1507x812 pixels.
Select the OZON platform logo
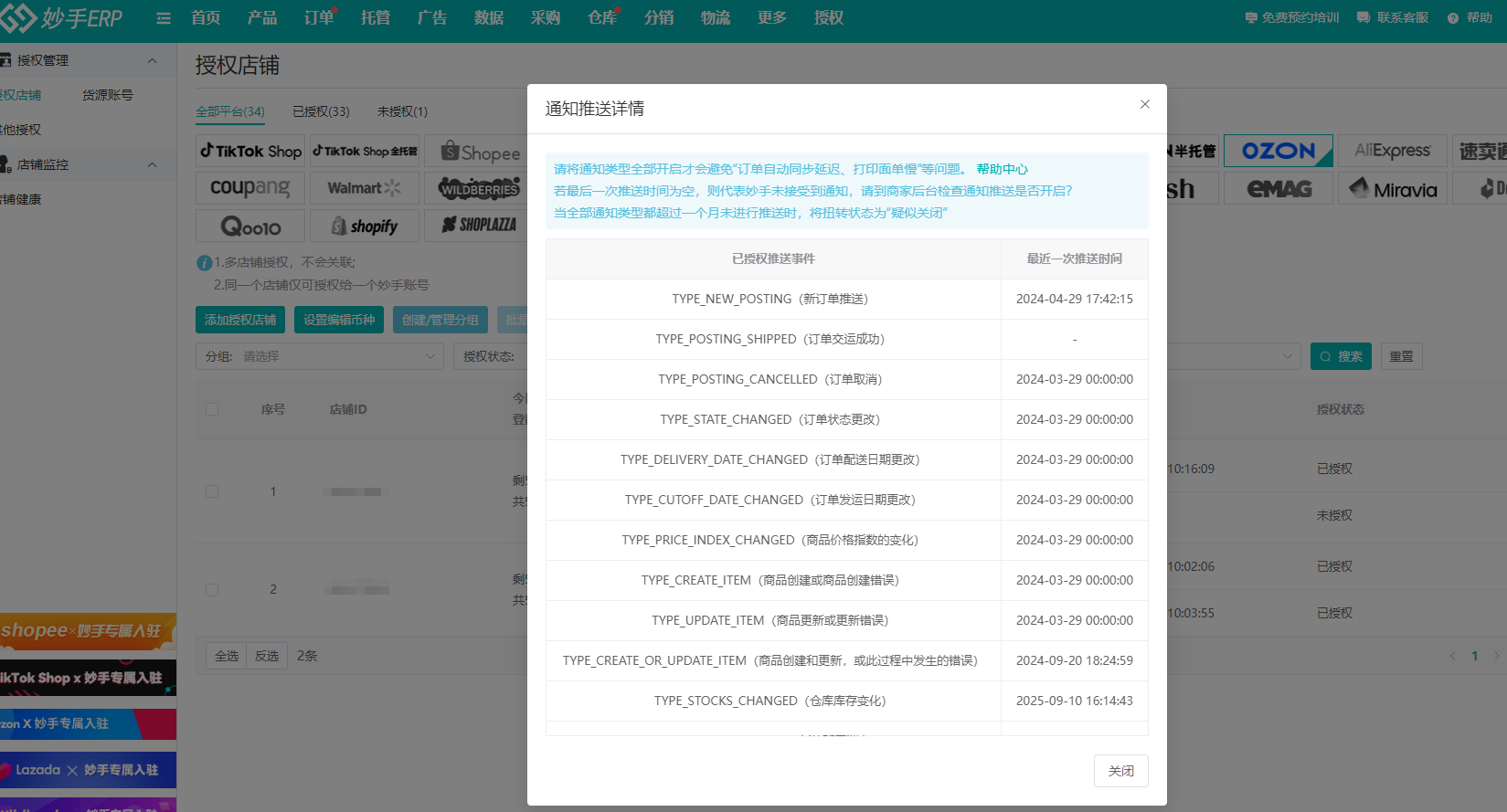click(x=1278, y=152)
